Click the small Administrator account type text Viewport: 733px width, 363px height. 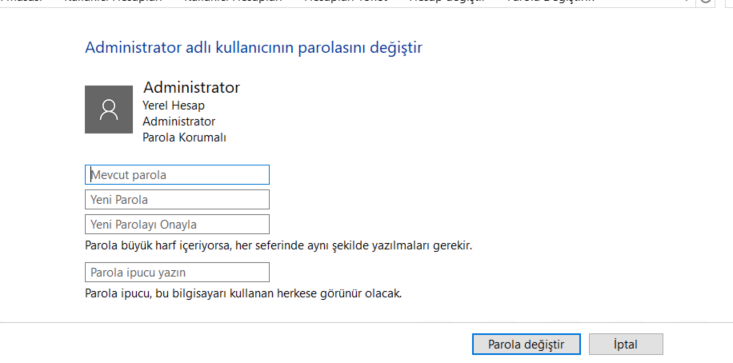pyautogui.click(x=179, y=121)
